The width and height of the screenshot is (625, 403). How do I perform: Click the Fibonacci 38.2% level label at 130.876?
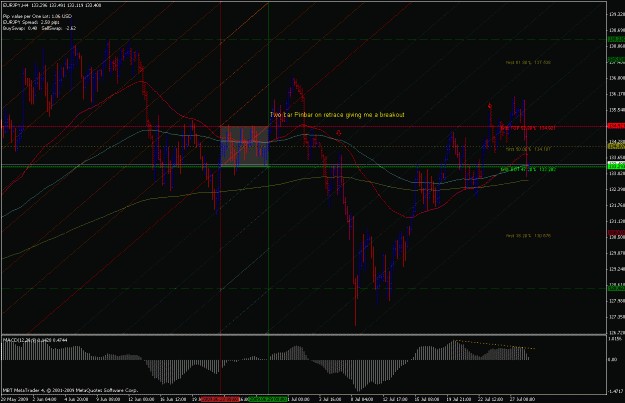(x=528, y=236)
